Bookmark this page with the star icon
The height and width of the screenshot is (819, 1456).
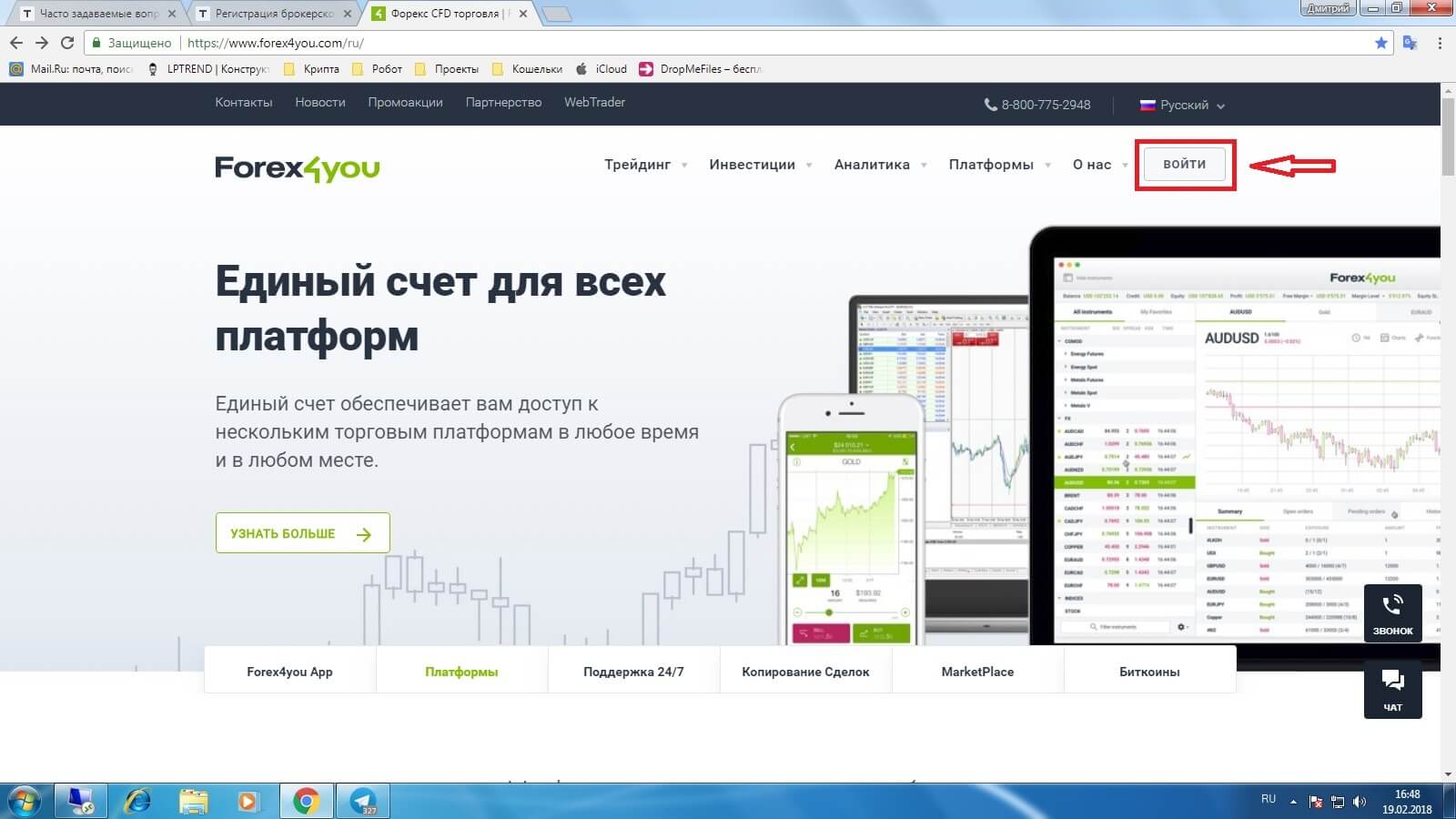click(1381, 43)
